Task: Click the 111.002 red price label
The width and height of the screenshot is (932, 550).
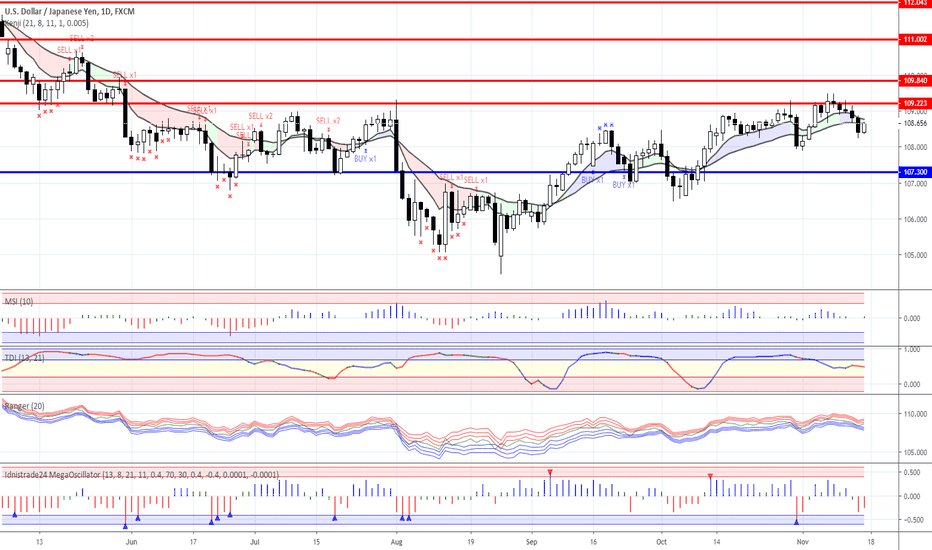Action: (x=915, y=39)
